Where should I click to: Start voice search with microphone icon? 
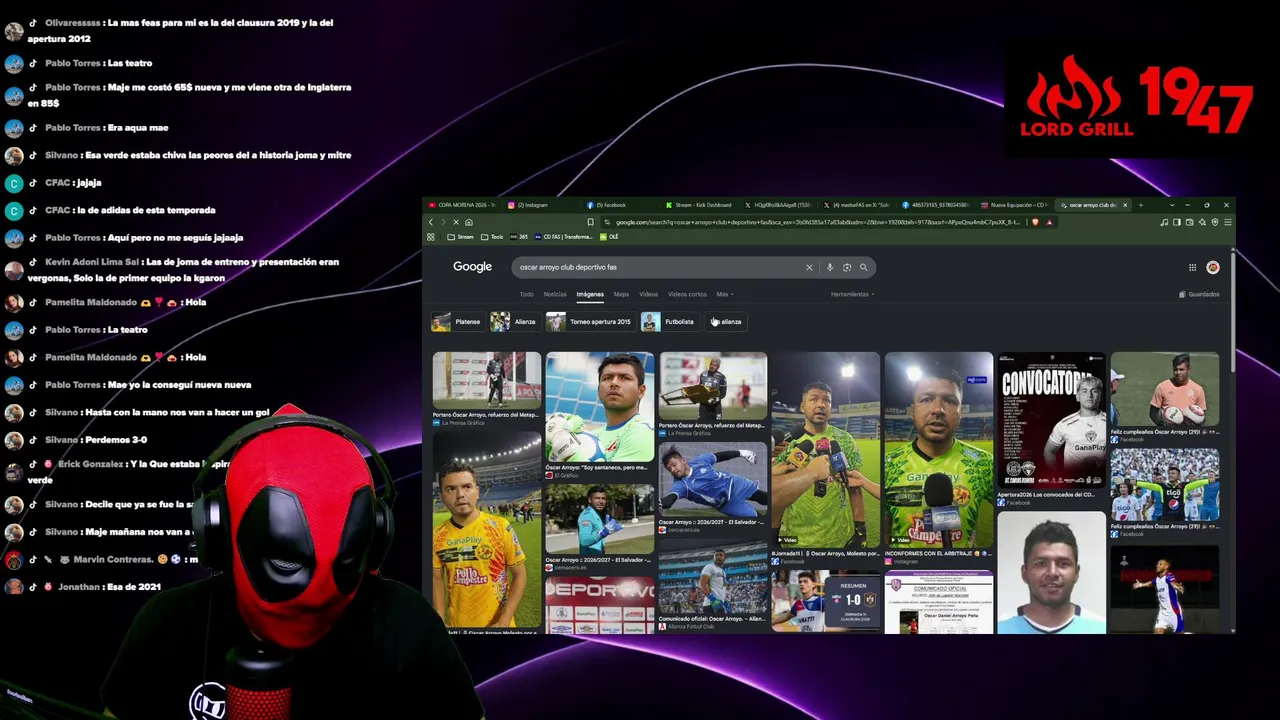830,267
